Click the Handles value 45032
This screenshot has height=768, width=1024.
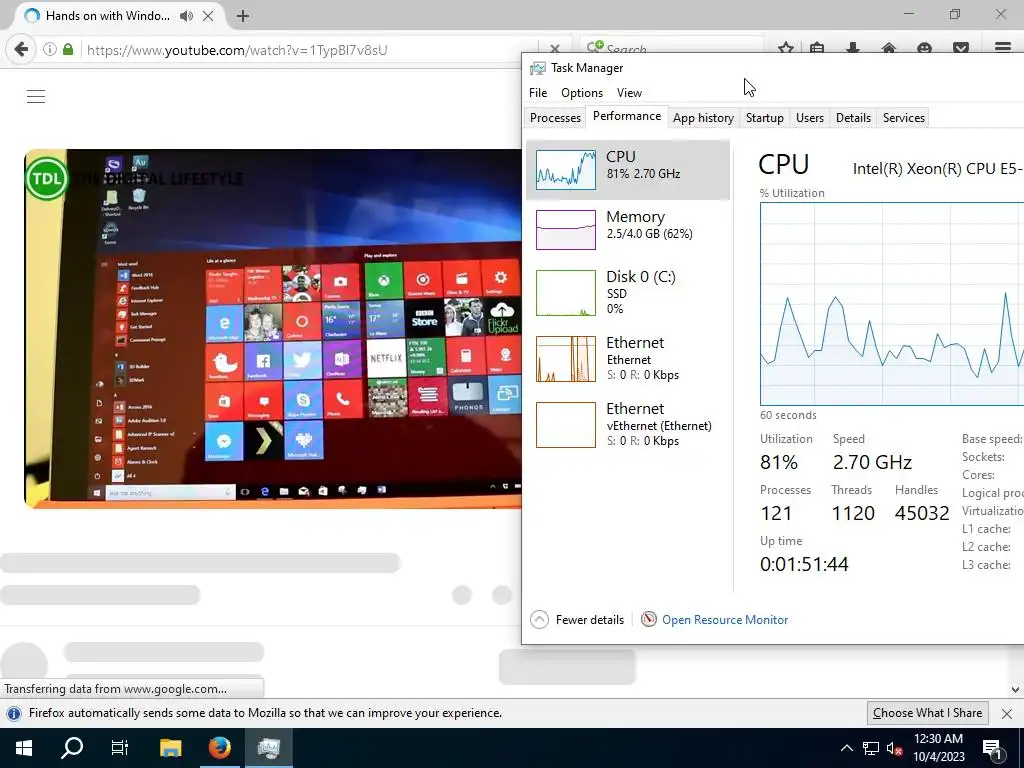pos(921,513)
